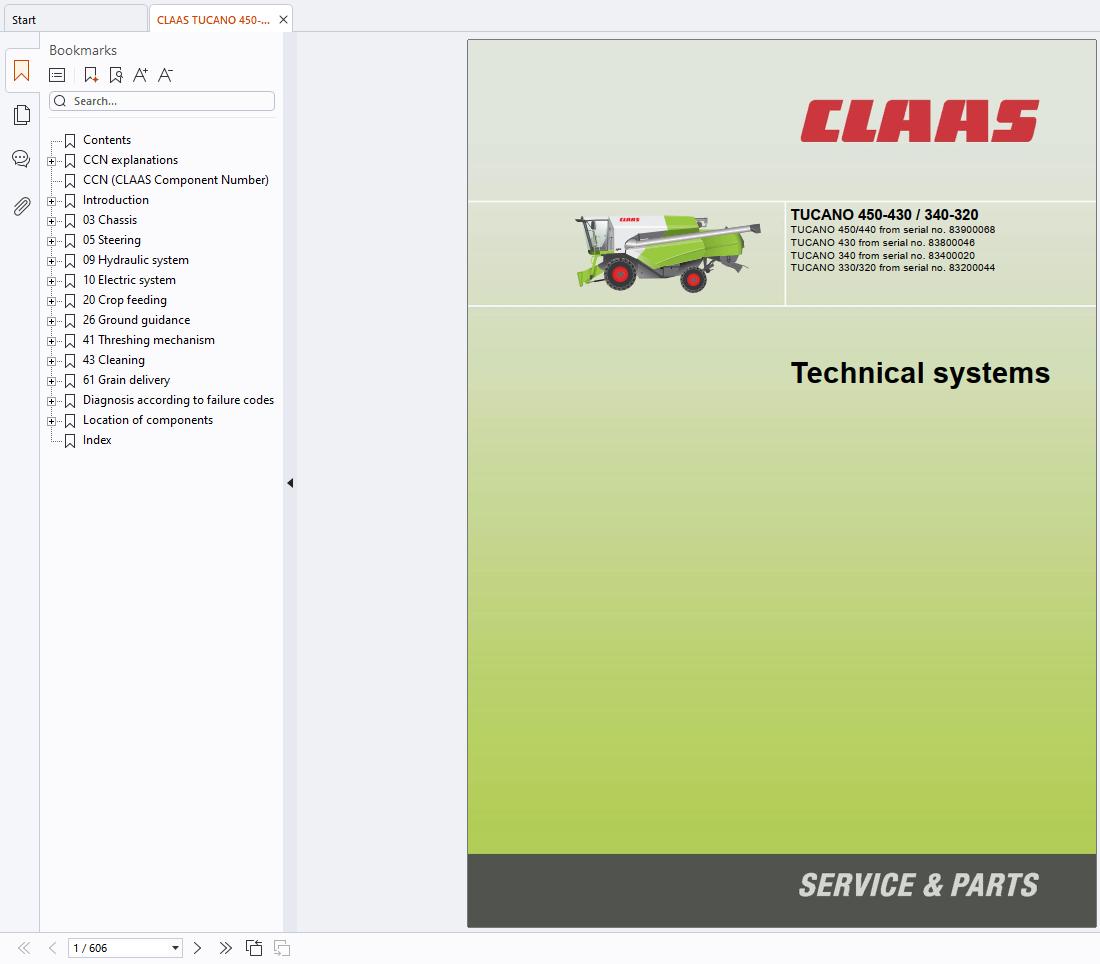Open the CCN explanations bookmark
This screenshot has width=1100, height=964.
pos(130,160)
